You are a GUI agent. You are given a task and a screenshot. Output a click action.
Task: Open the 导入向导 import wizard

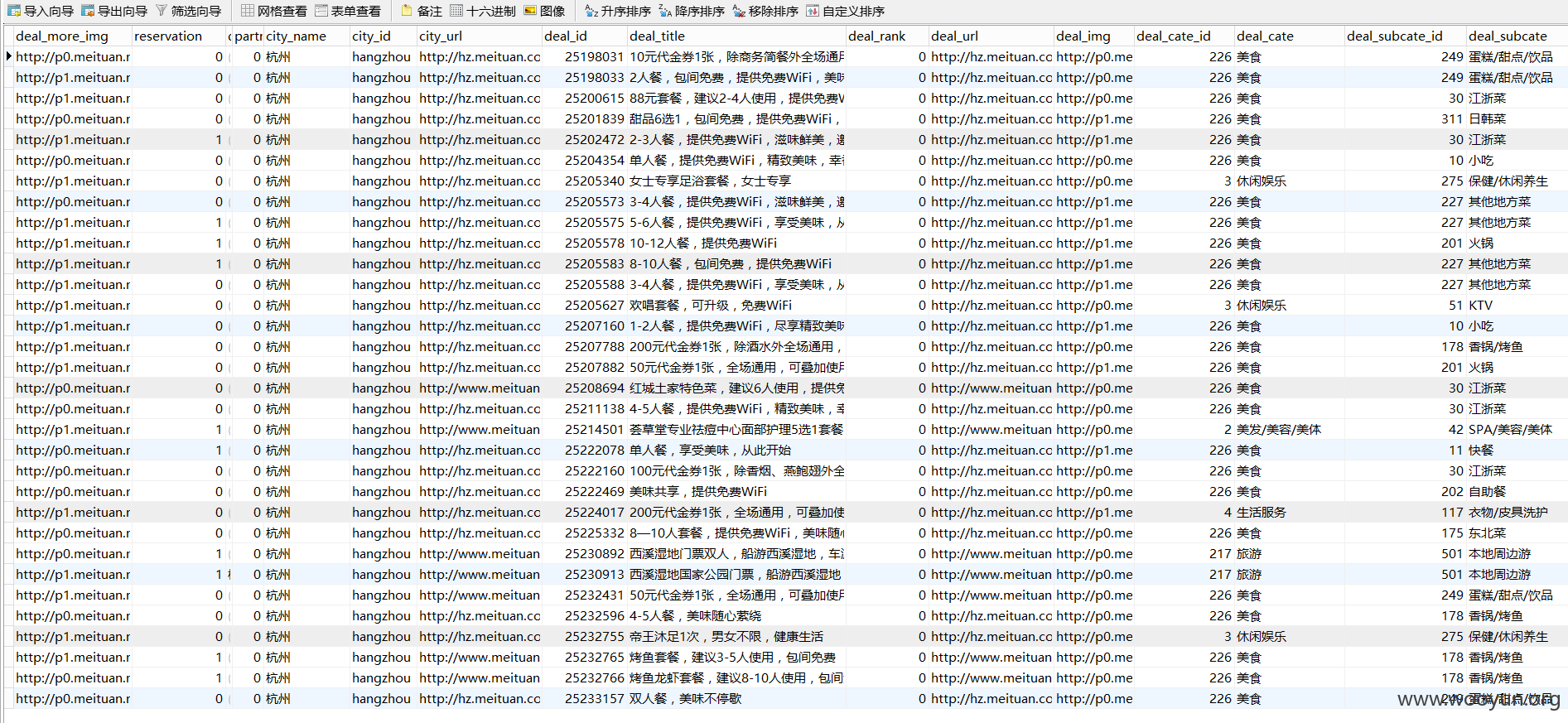point(41,11)
